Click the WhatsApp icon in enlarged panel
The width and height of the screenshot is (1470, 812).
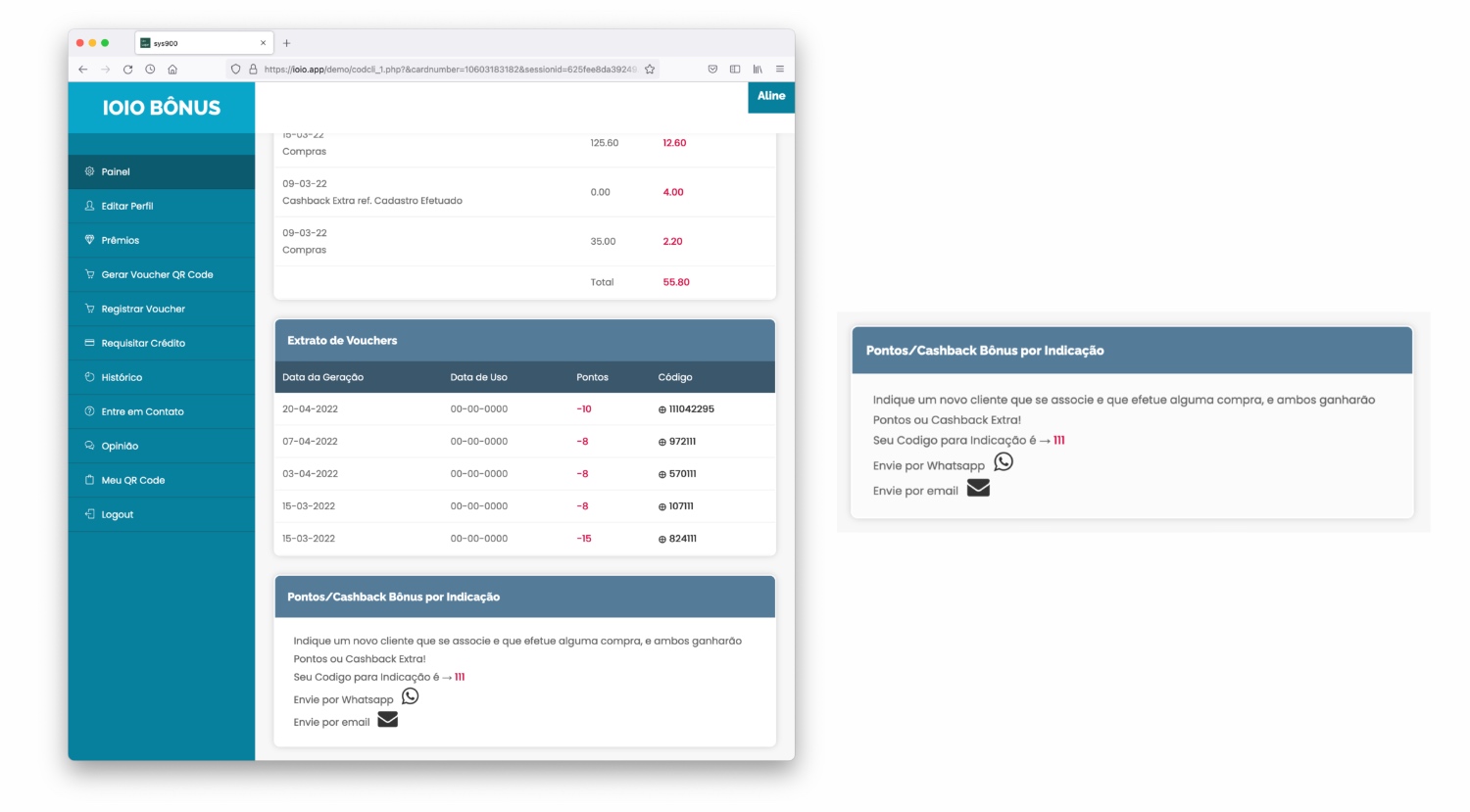point(1004,462)
